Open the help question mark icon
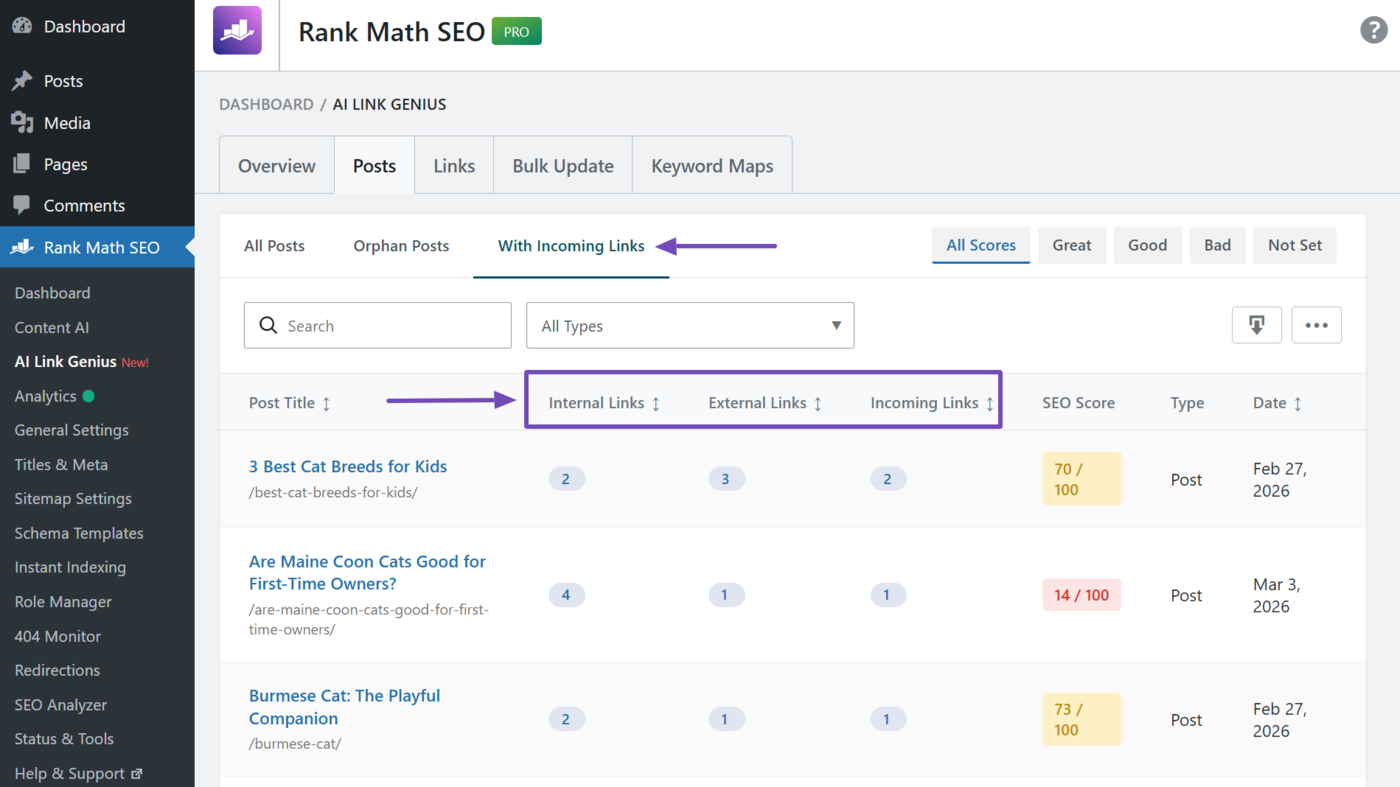The height and width of the screenshot is (787, 1400). click(x=1374, y=30)
